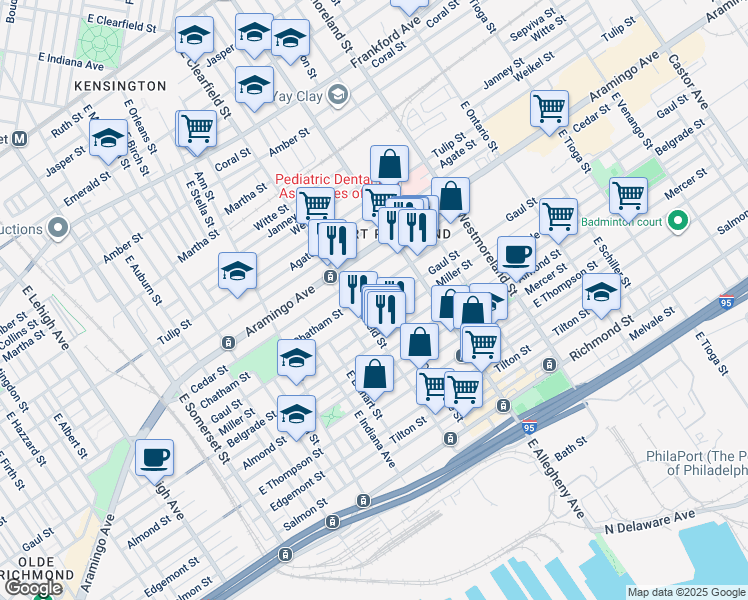This screenshot has width=748, height=600.
Task: Click the E Hazzard St label
Action: coord(26,438)
